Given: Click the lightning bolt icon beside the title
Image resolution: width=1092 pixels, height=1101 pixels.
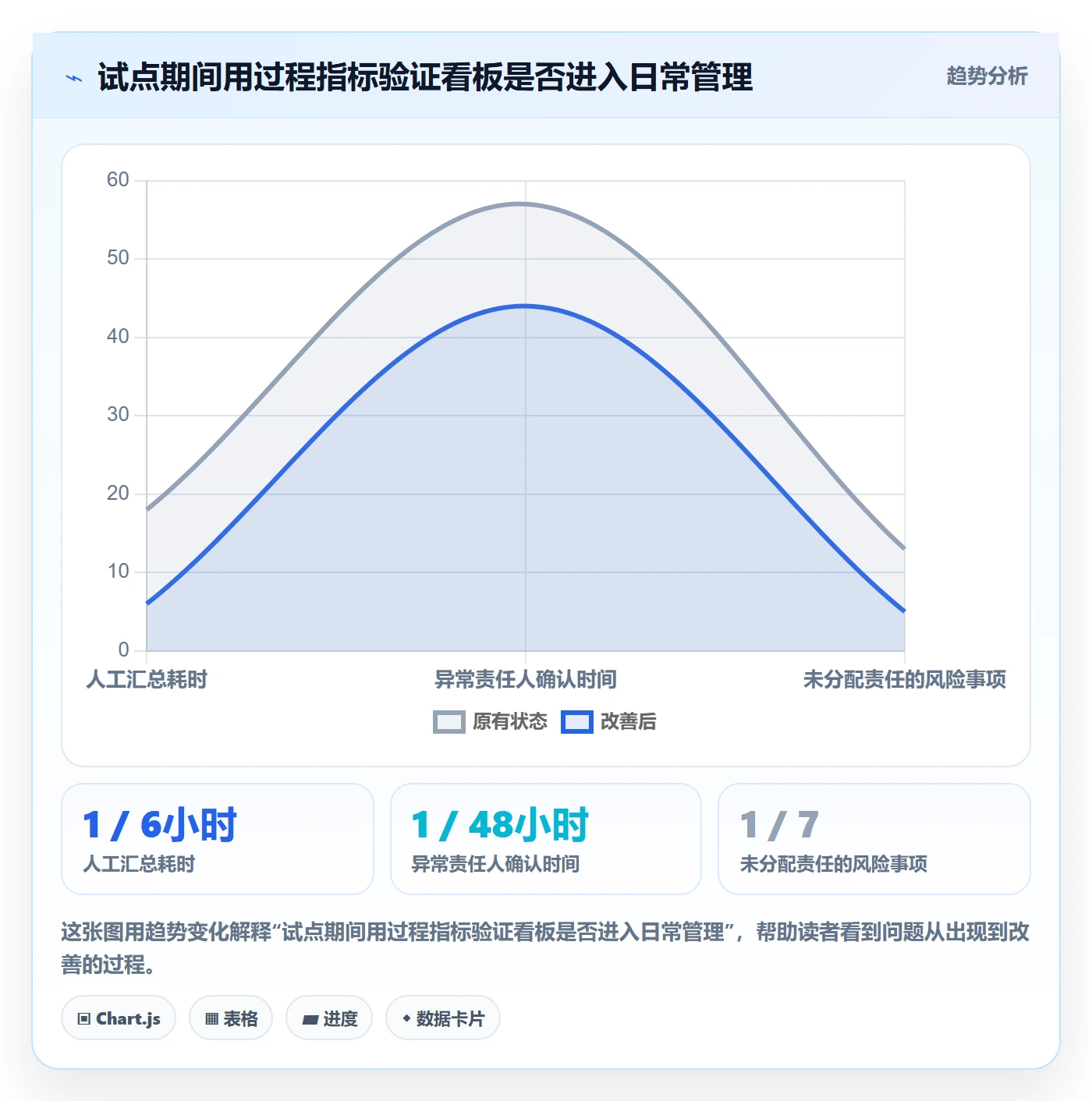Looking at the screenshot, I should [x=74, y=78].
